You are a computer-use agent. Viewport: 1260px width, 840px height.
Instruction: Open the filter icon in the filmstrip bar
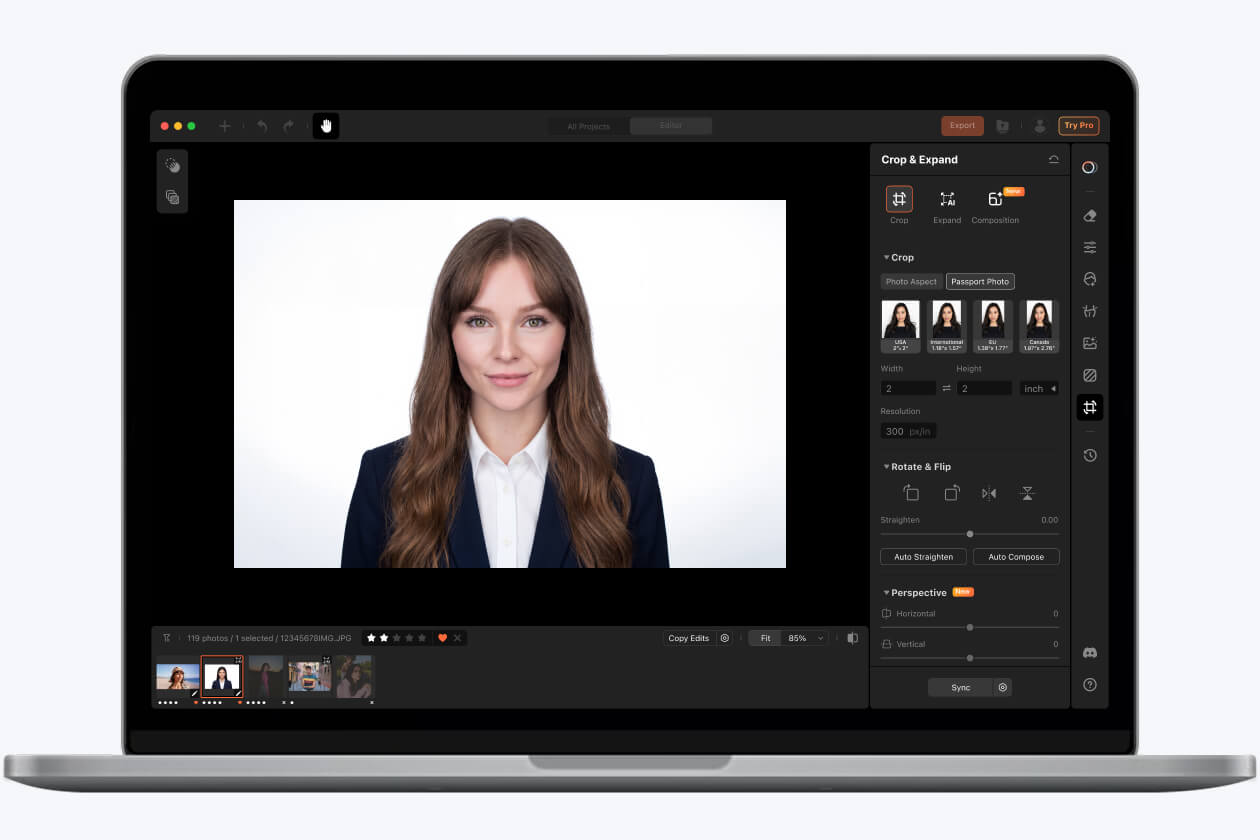pos(167,638)
